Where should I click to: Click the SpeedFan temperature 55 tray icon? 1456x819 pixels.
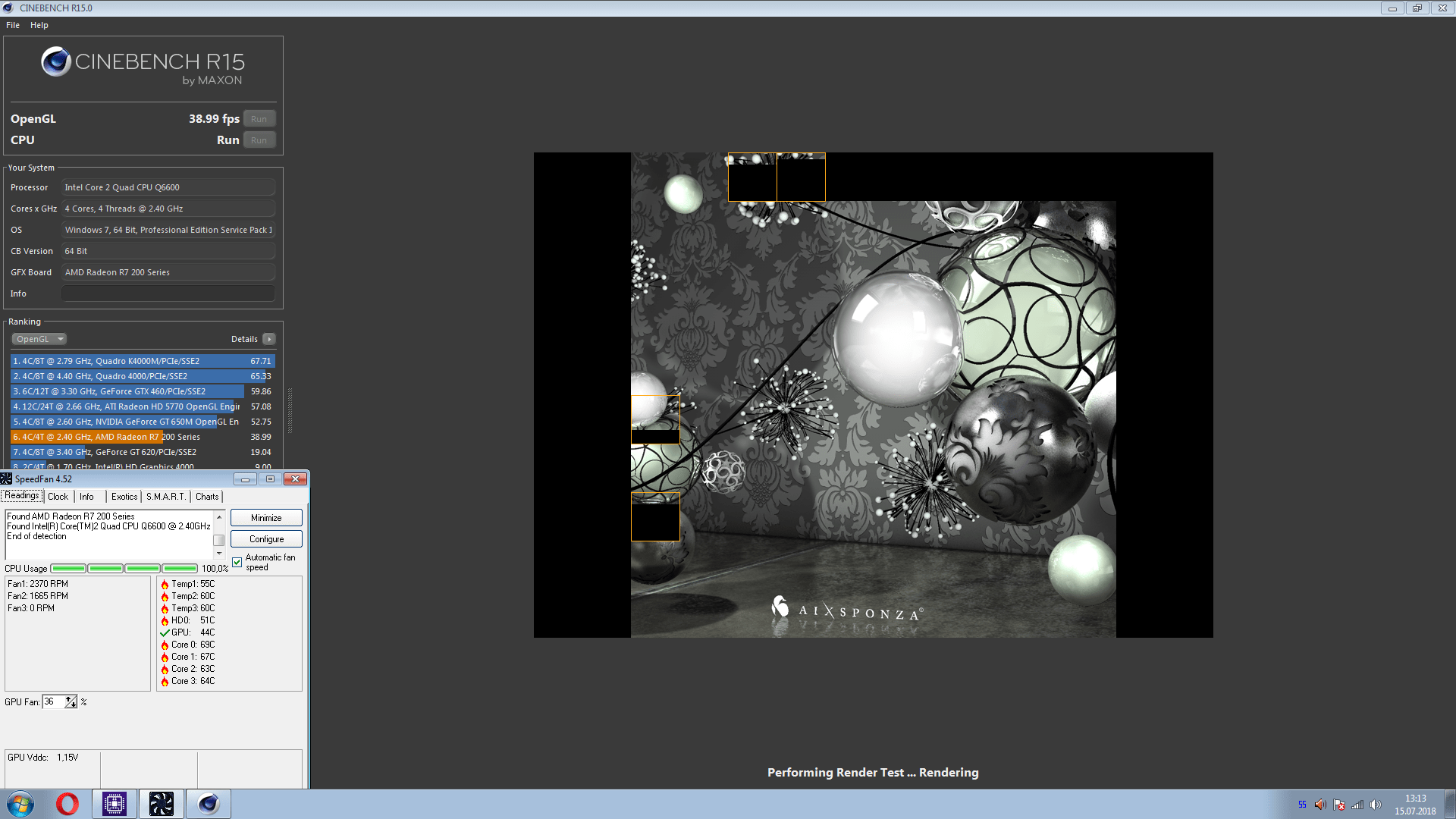pos(1302,805)
